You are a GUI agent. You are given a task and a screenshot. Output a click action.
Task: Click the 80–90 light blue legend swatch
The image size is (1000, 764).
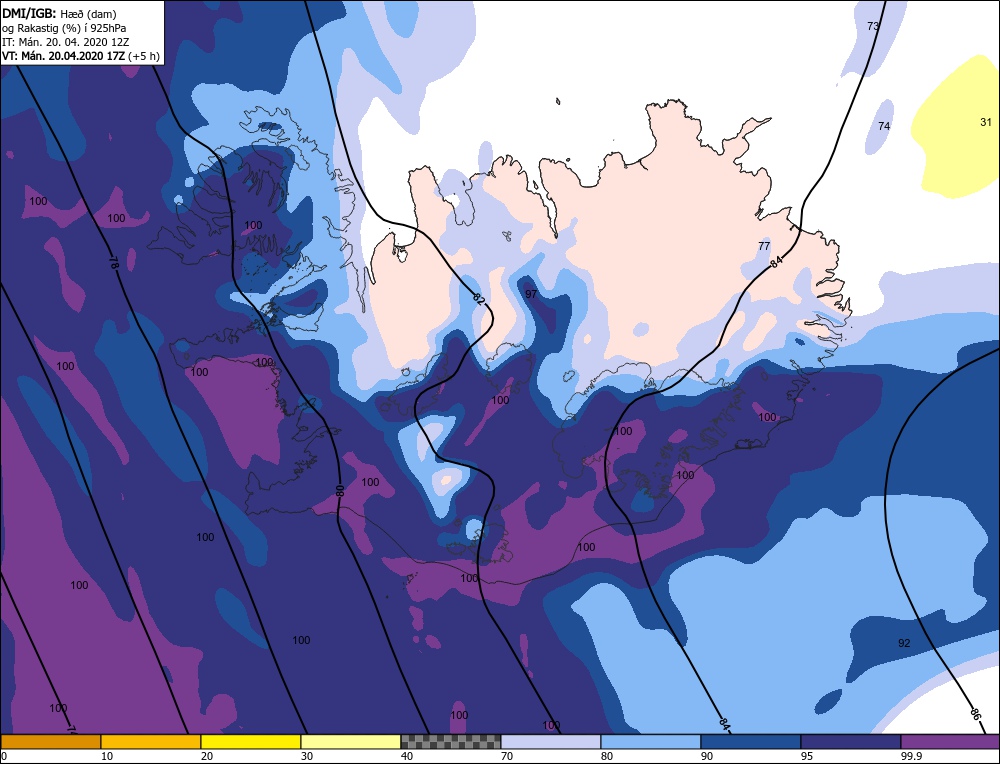(x=651, y=742)
